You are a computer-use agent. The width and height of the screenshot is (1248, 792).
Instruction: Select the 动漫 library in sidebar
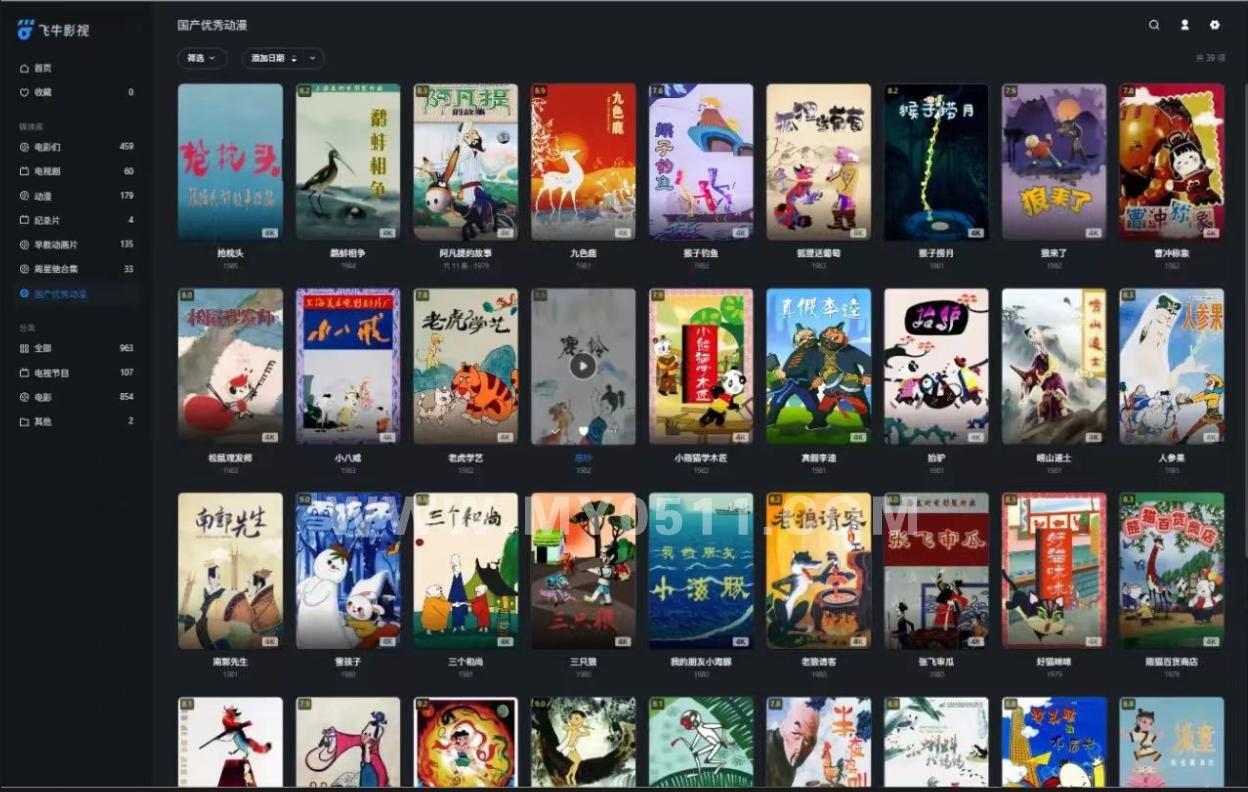(42, 196)
